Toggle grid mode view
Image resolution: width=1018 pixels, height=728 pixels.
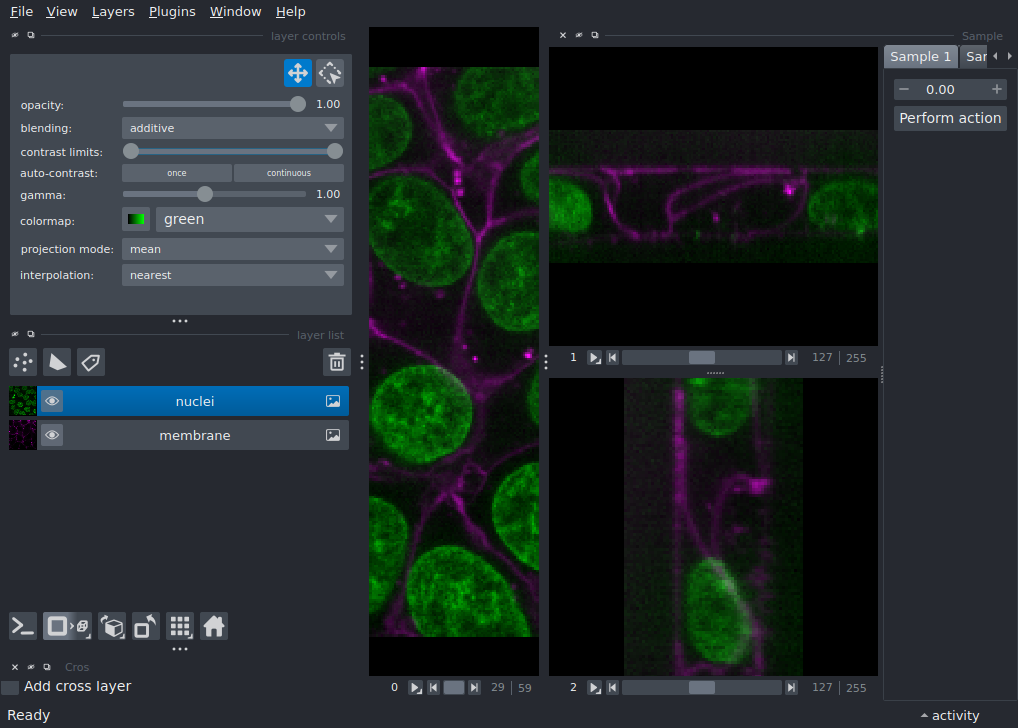pos(180,627)
